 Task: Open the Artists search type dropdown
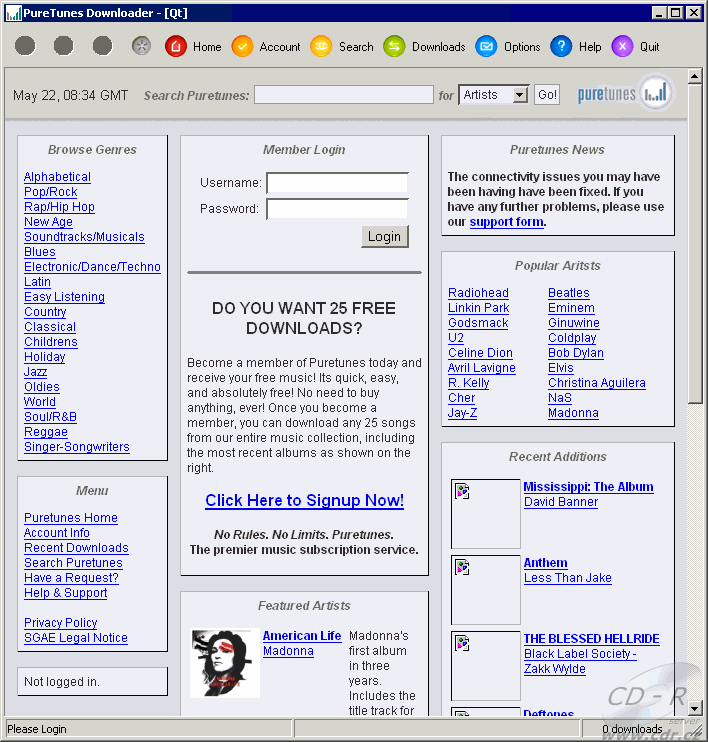(x=493, y=95)
